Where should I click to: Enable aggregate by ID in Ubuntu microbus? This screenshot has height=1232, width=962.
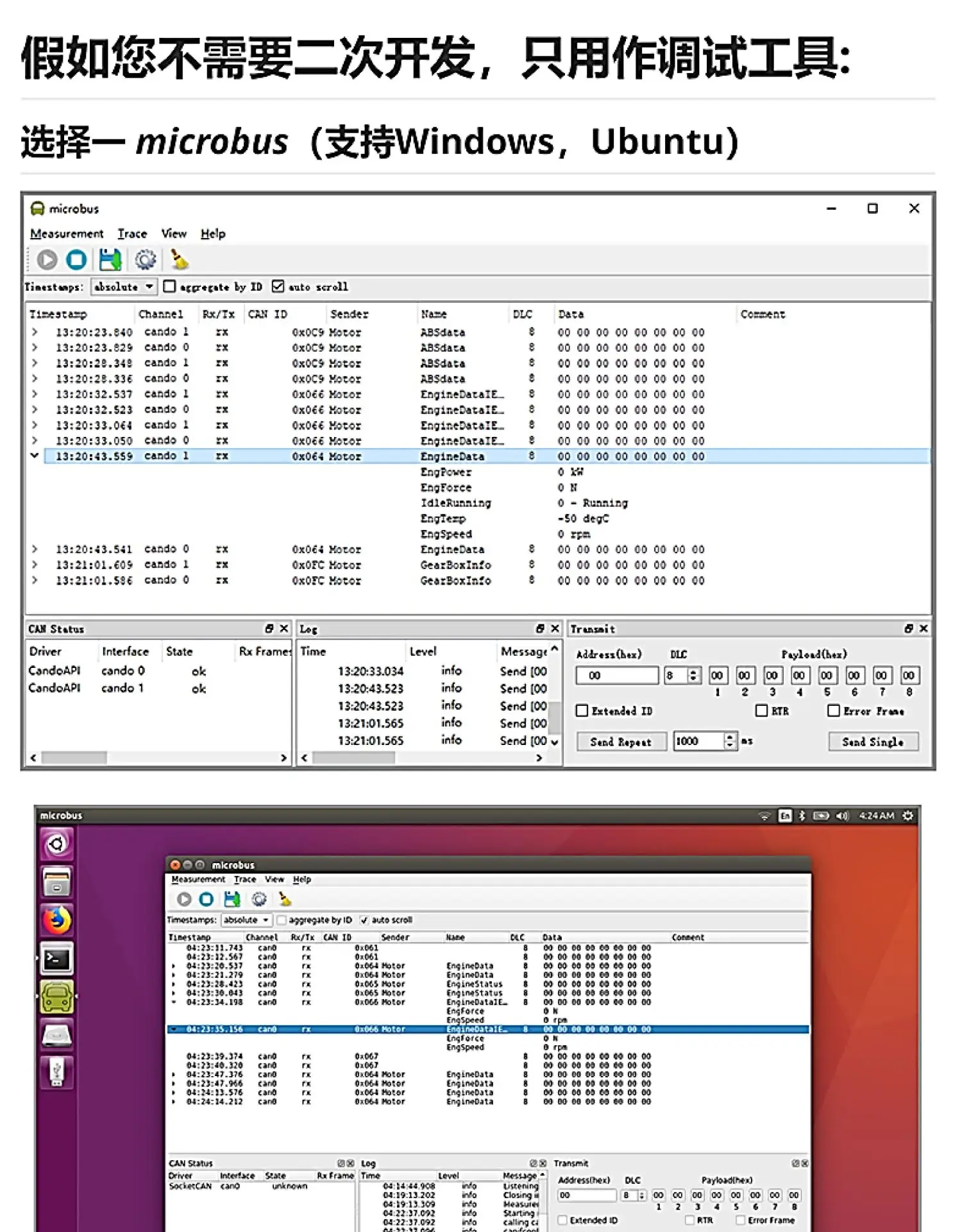pos(281,920)
